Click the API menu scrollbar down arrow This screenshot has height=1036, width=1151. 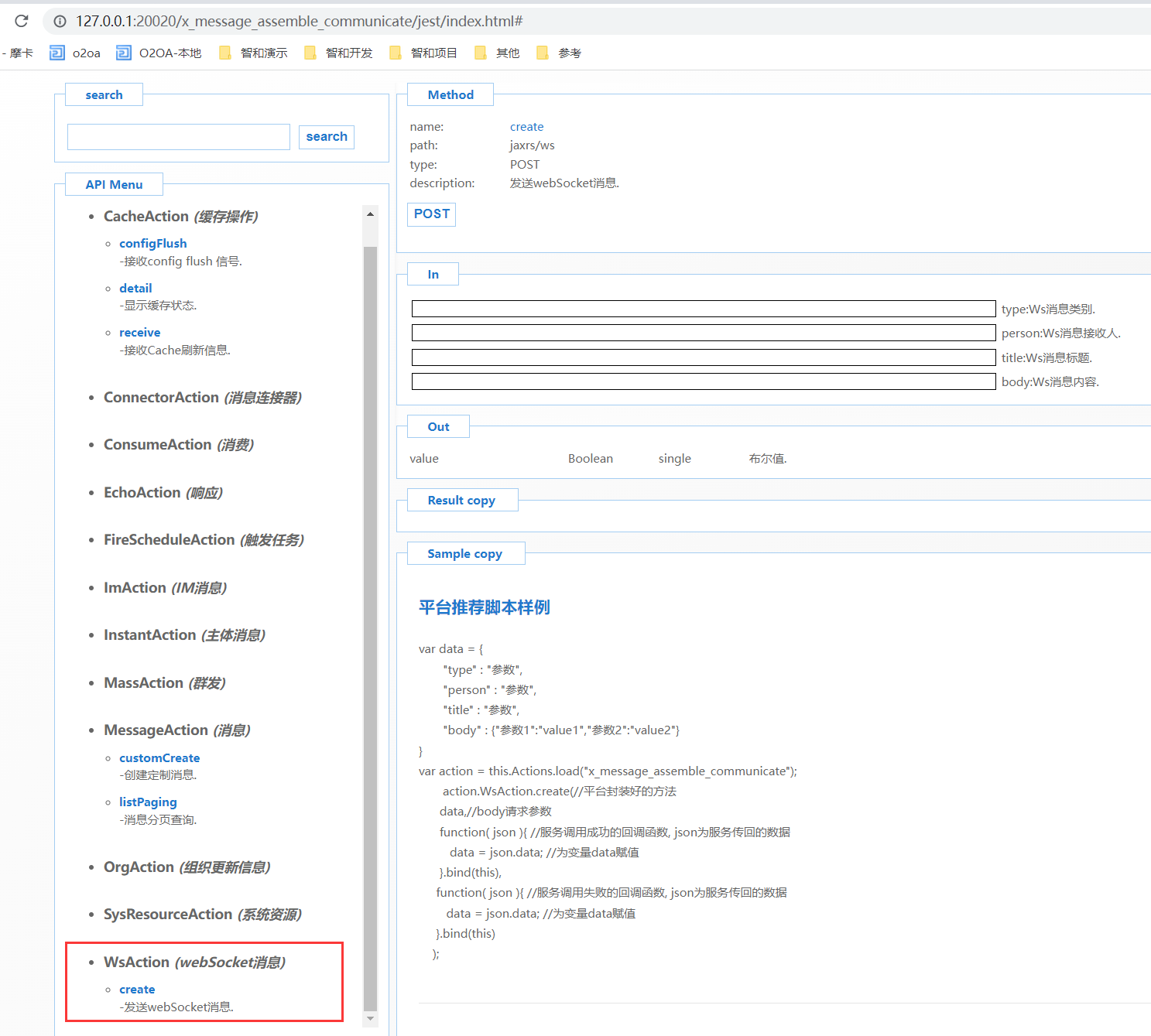pos(370,1019)
